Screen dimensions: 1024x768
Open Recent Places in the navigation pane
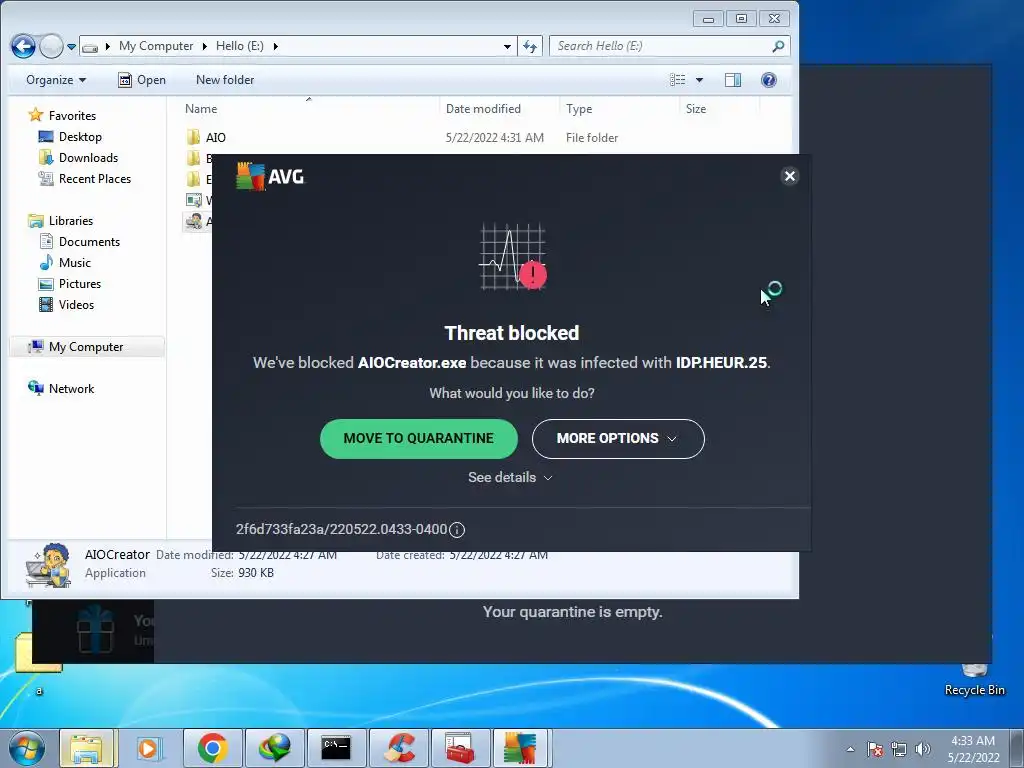[84, 178]
